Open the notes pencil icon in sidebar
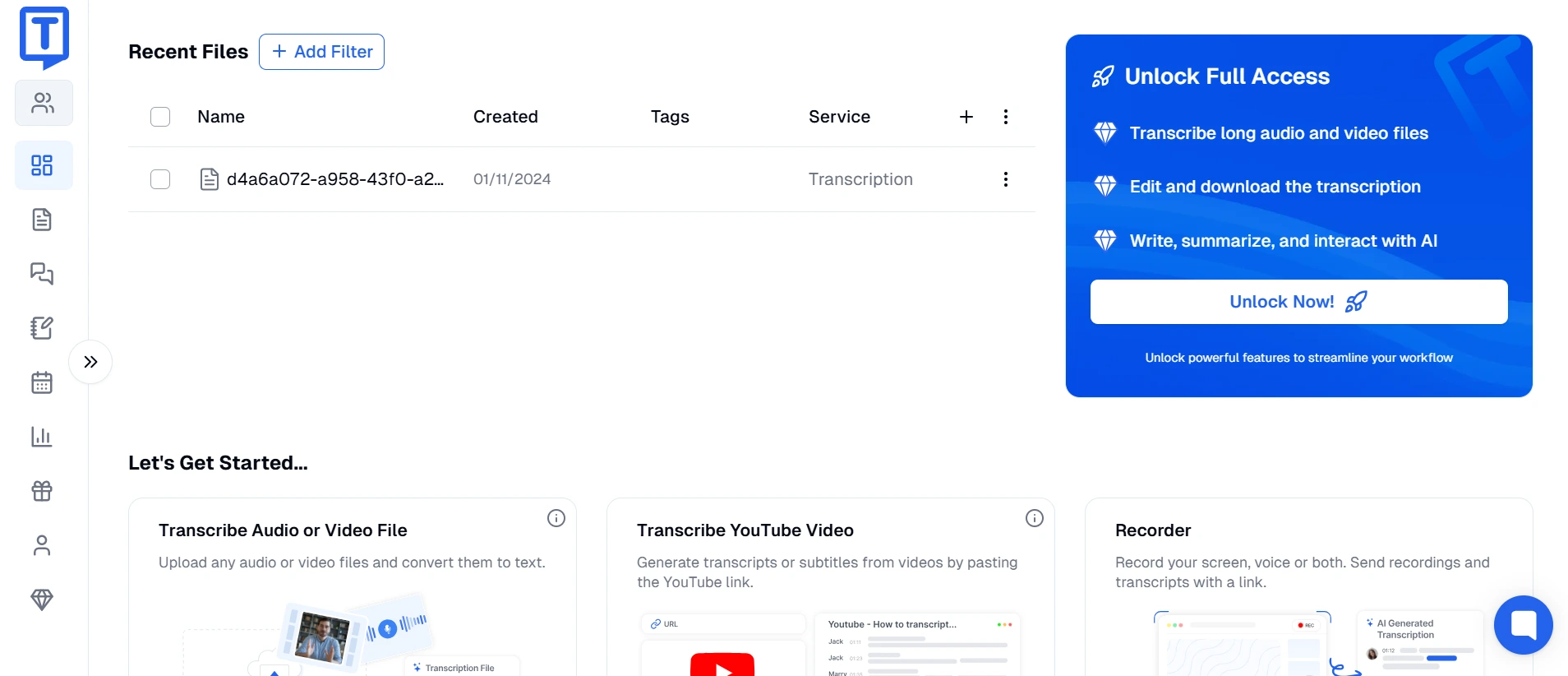The image size is (1568, 676). (42, 328)
